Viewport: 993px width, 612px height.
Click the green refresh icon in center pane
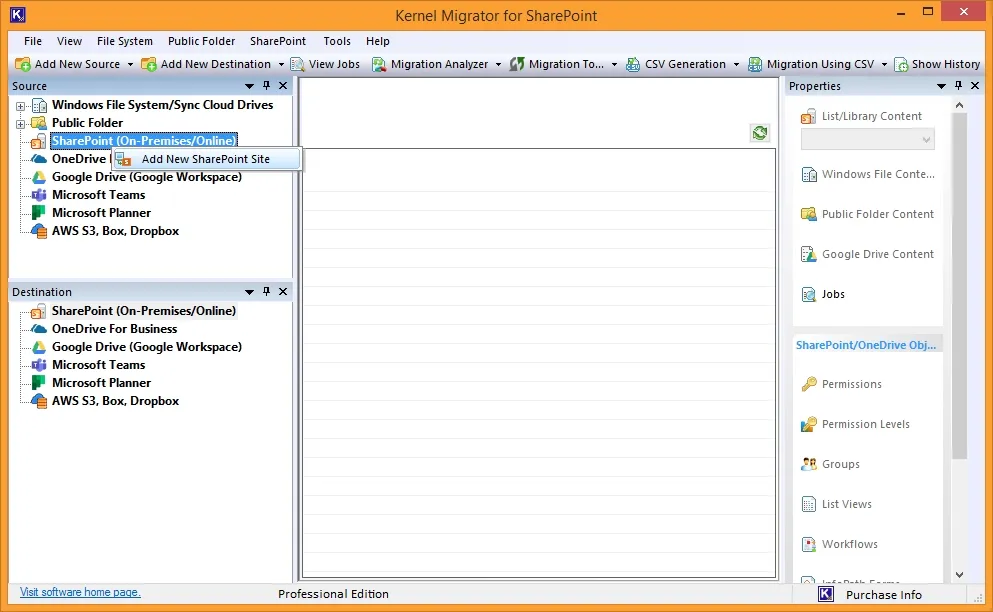coord(760,132)
